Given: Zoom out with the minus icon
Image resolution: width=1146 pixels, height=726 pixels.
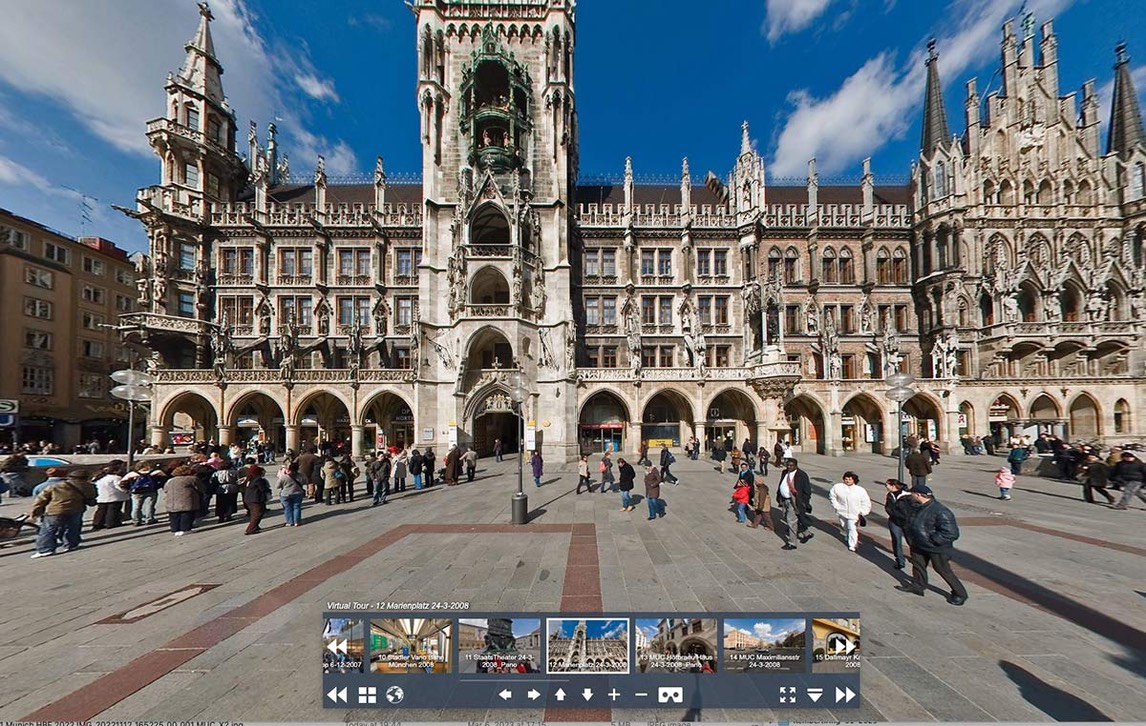Looking at the screenshot, I should [641, 694].
